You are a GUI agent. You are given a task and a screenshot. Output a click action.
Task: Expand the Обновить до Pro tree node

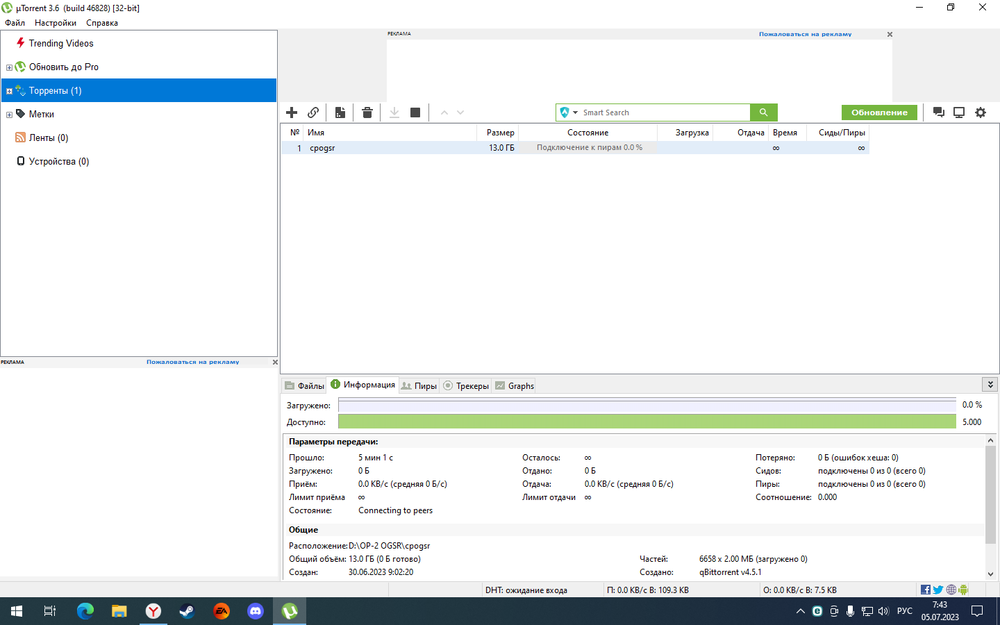[x=9, y=67]
